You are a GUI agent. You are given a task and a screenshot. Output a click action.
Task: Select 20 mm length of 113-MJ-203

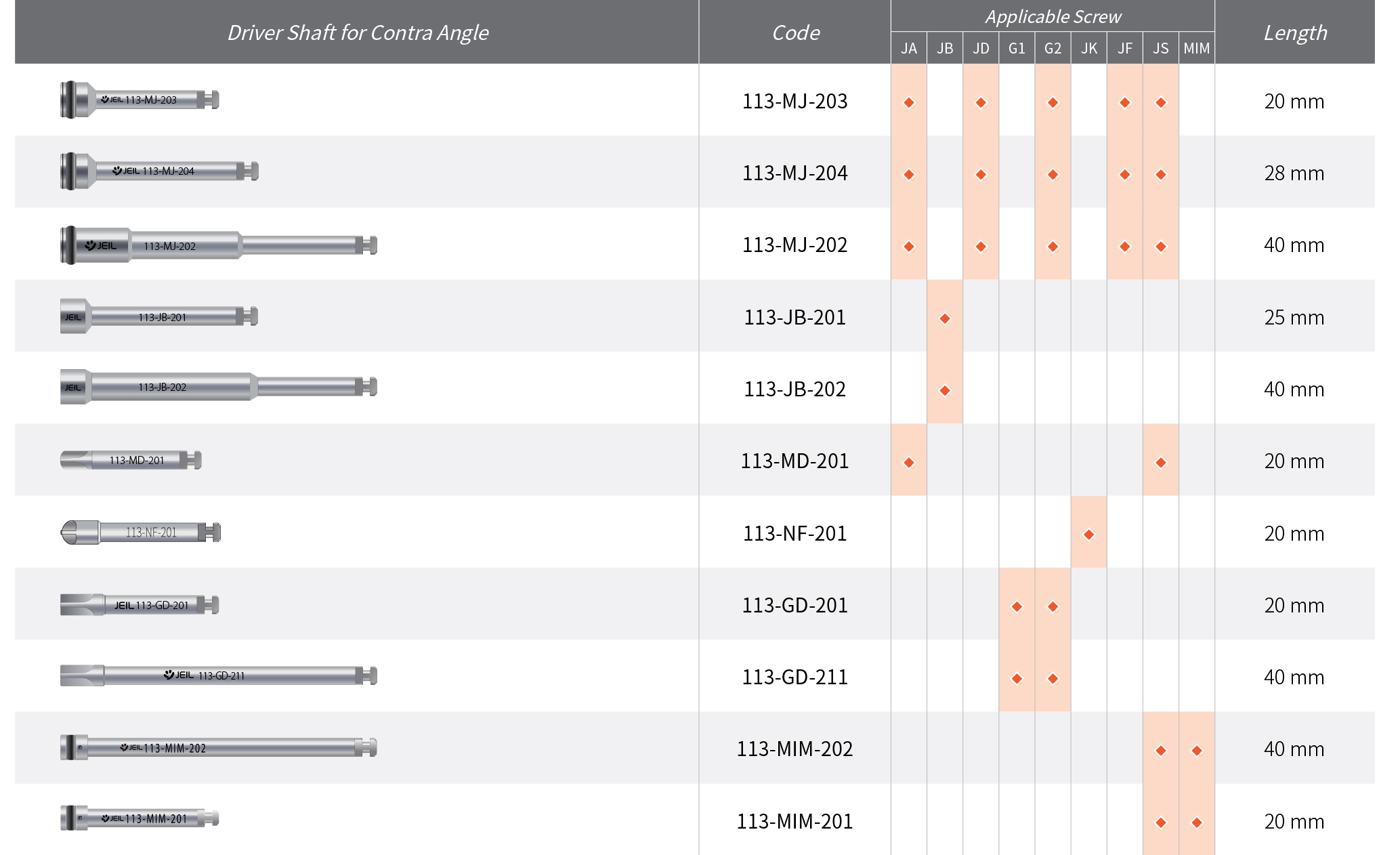click(1294, 102)
